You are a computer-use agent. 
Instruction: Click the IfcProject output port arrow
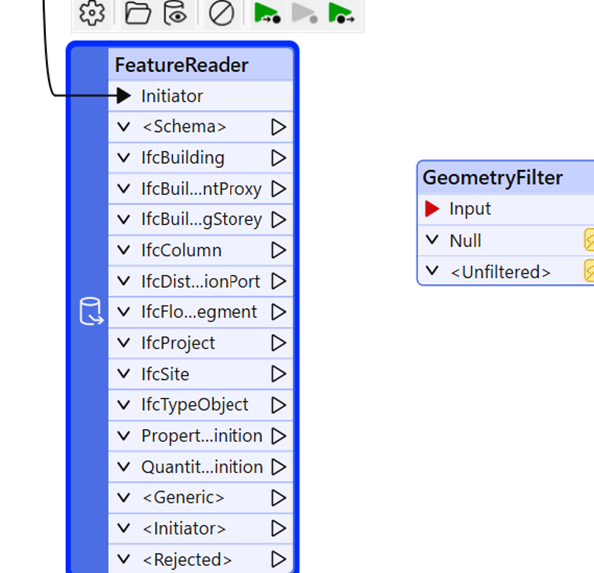[278, 343]
